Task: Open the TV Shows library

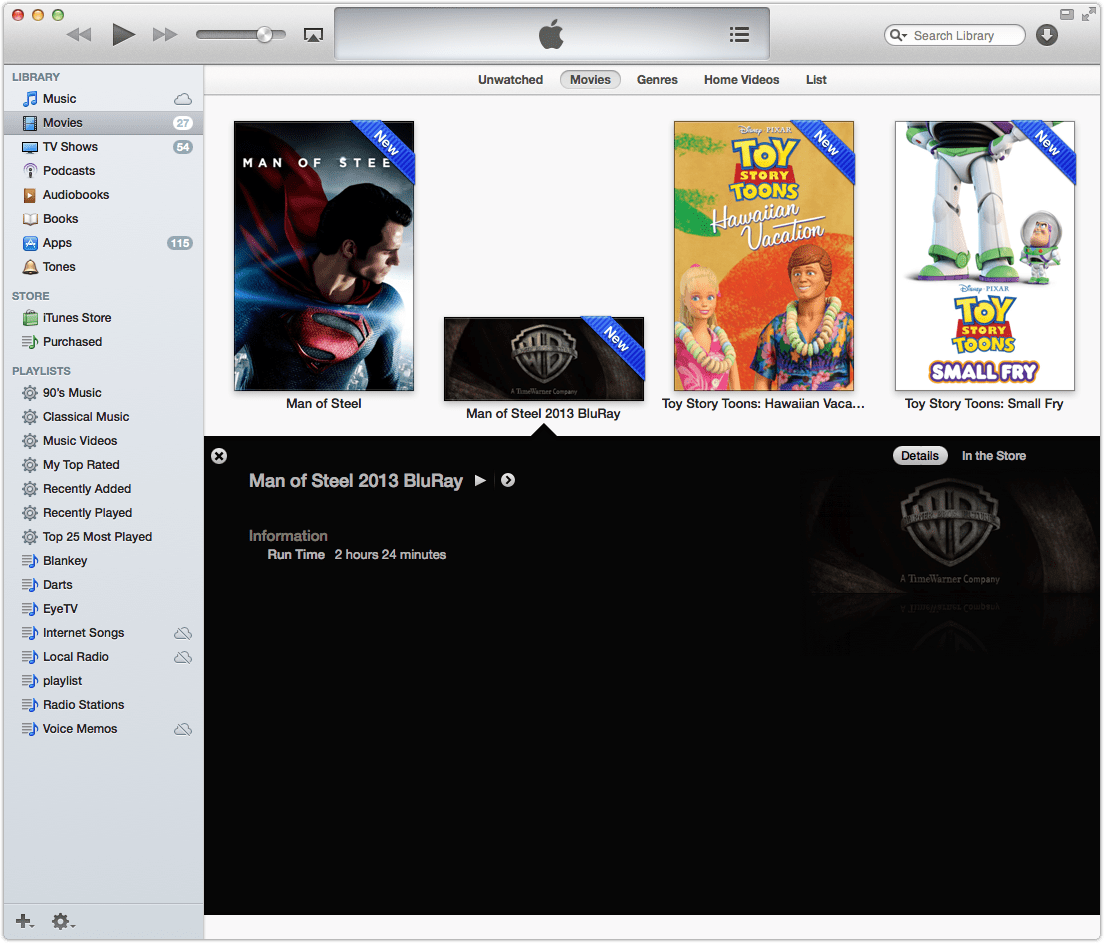Action: click(102, 146)
